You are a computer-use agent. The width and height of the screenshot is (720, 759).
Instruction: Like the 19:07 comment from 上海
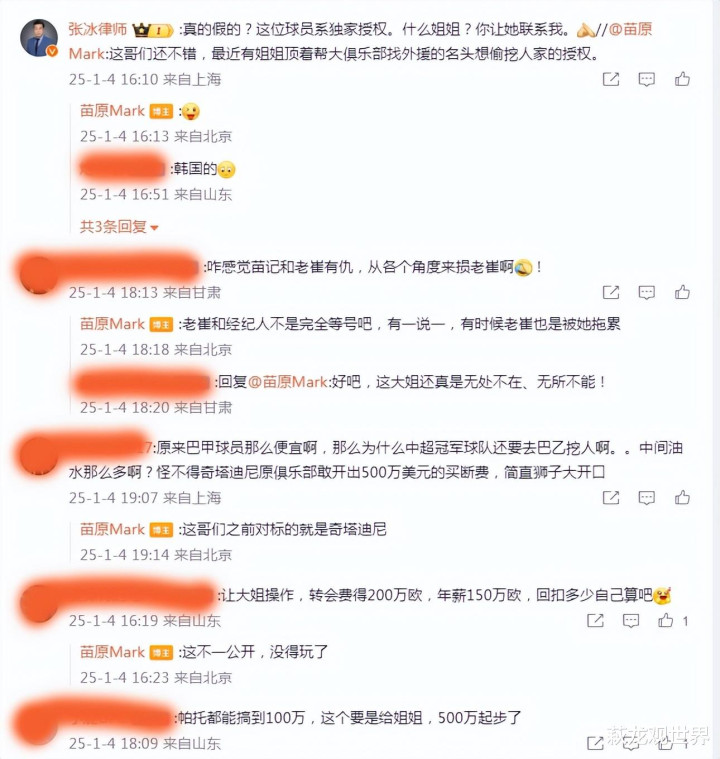(682, 497)
